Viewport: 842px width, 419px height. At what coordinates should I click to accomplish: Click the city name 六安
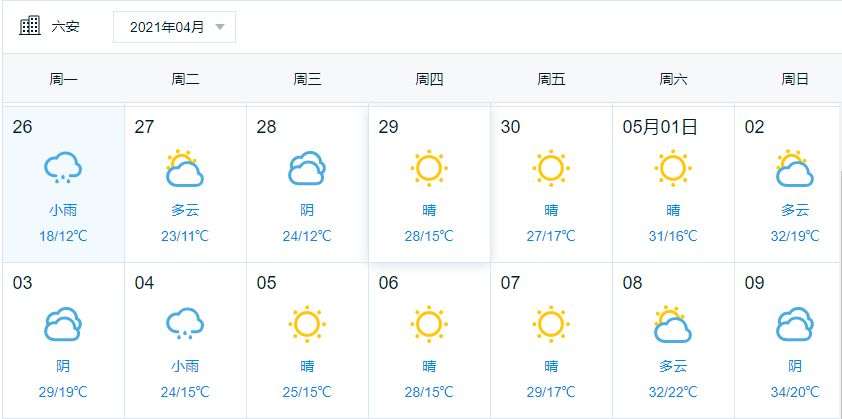point(66,27)
